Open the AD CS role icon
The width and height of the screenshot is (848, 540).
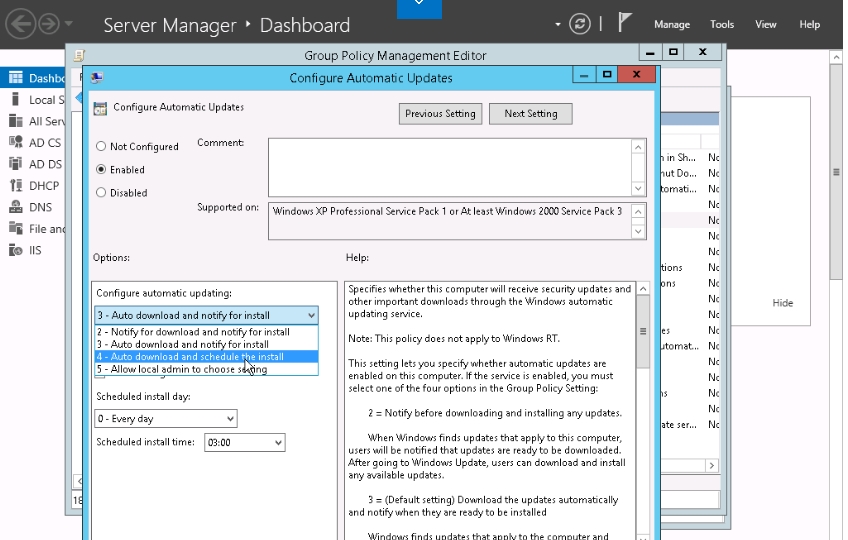pos(16,142)
